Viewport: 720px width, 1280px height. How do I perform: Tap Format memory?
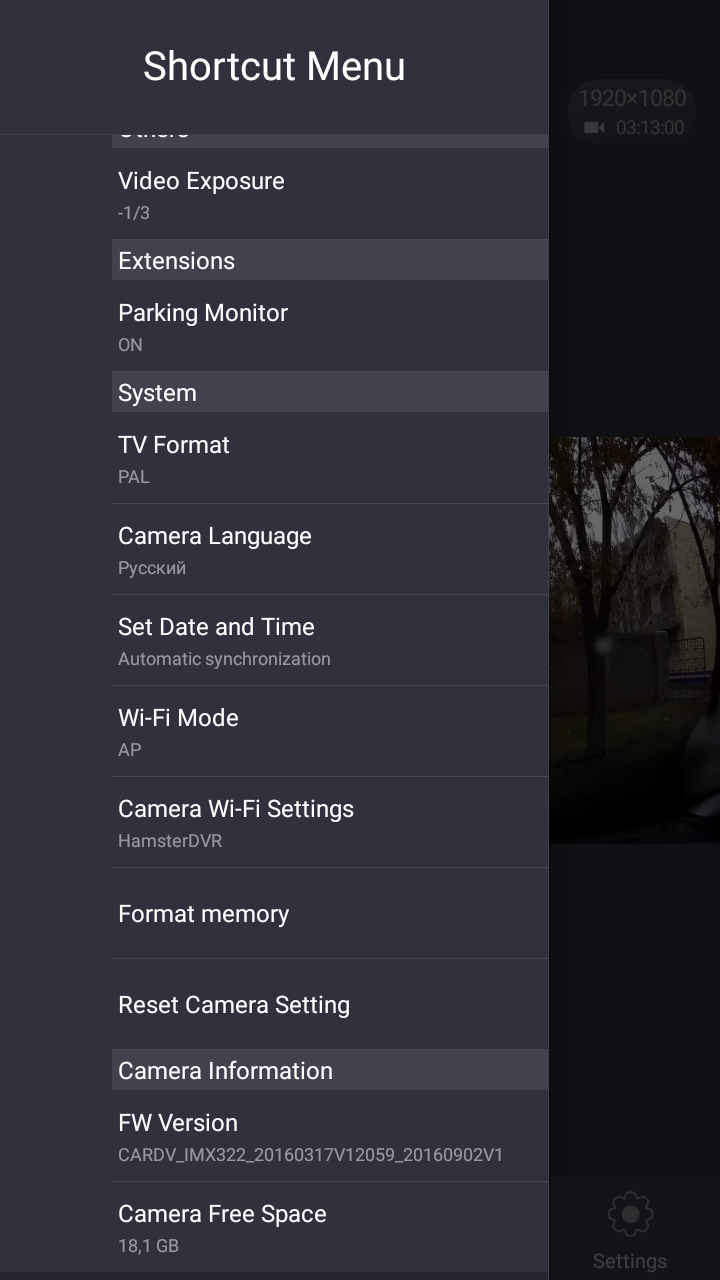(330, 913)
